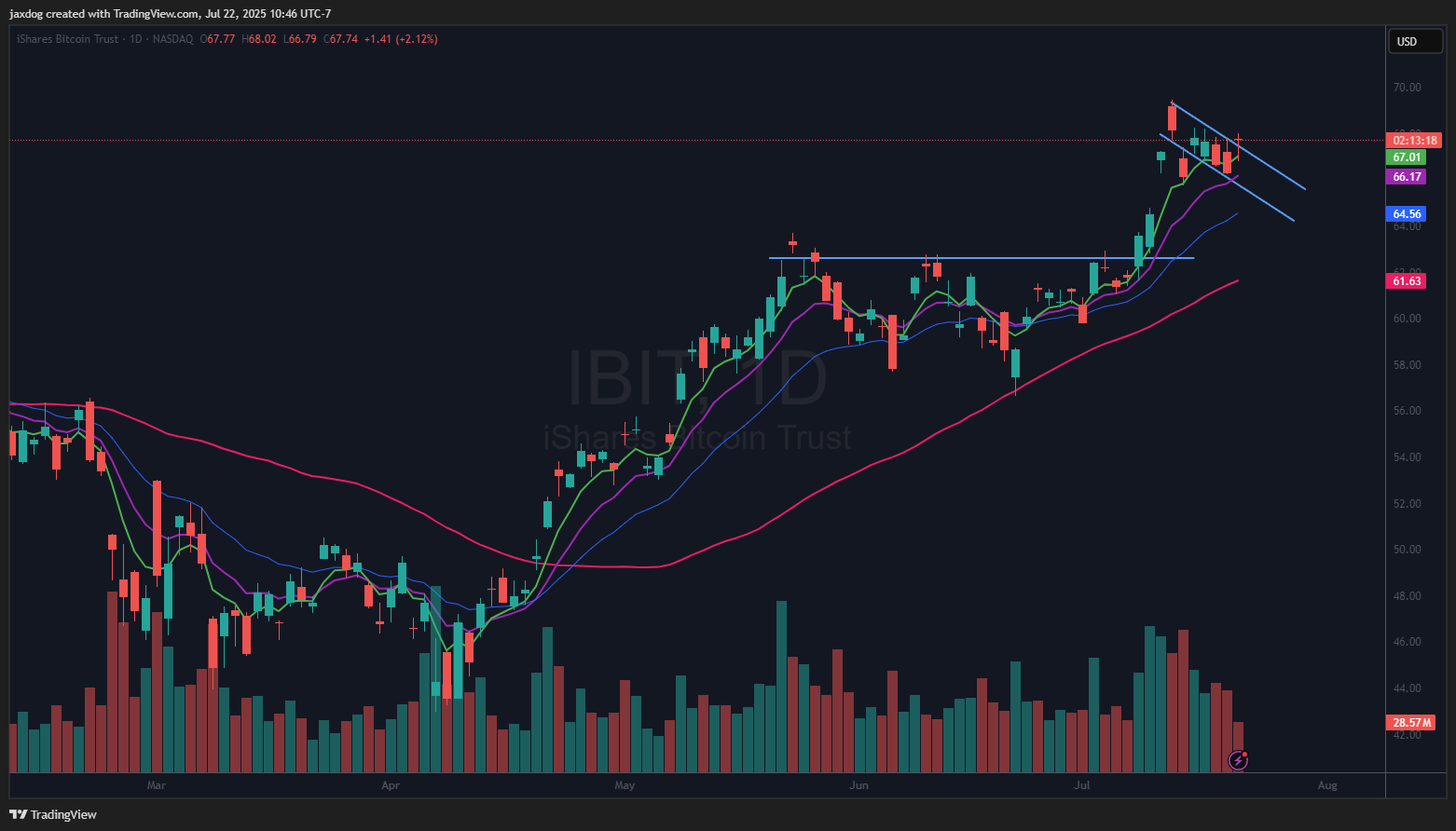This screenshot has width=1456, height=831.
Task: Click the 58.00 price axis label
Action: [1407, 365]
